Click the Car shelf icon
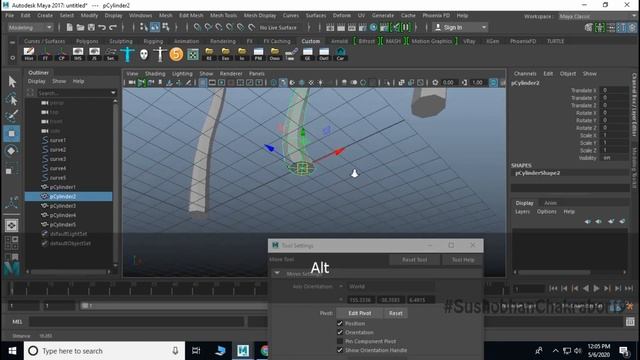Viewport: 640px width, 360px height. pos(340,54)
